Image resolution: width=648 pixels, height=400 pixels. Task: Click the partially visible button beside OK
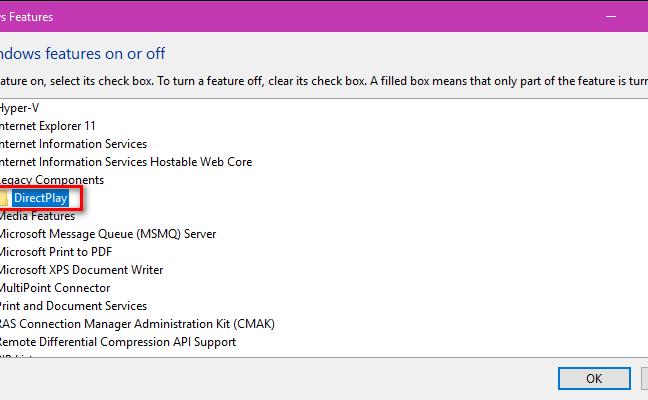(x=644, y=379)
